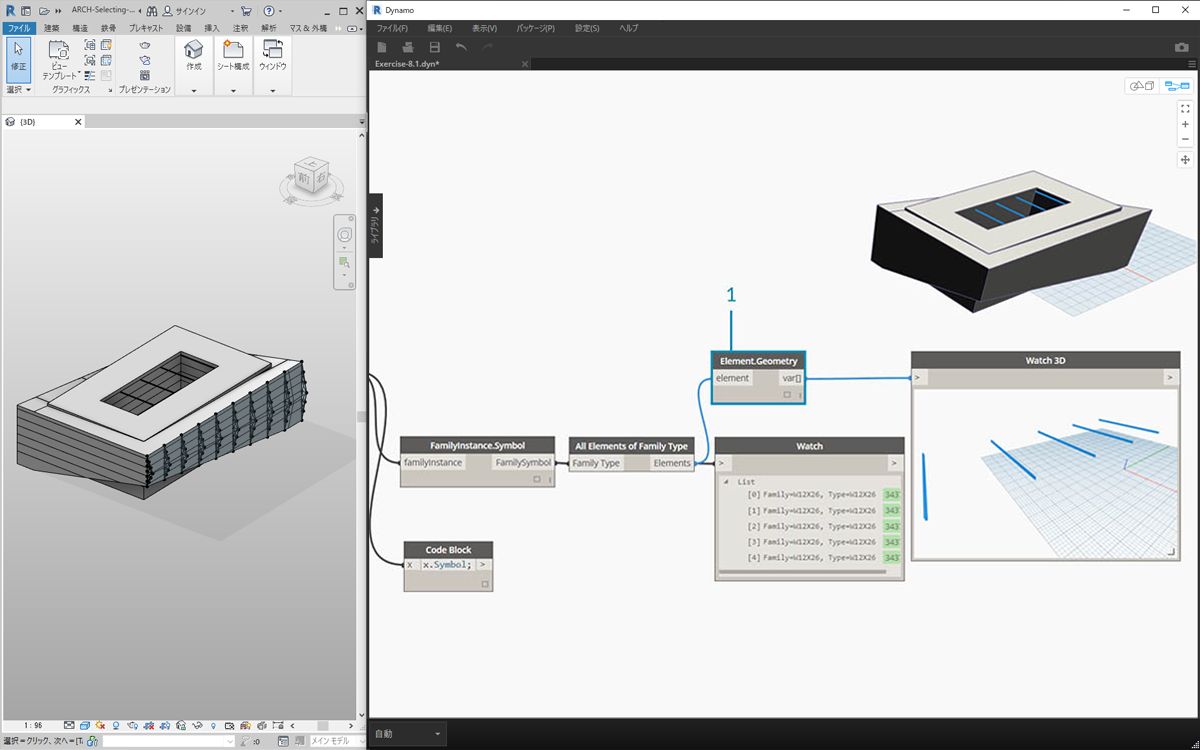Expand the シート構成 panel dropdown
This screenshot has height=750, width=1200.
[x=233, y=90]
